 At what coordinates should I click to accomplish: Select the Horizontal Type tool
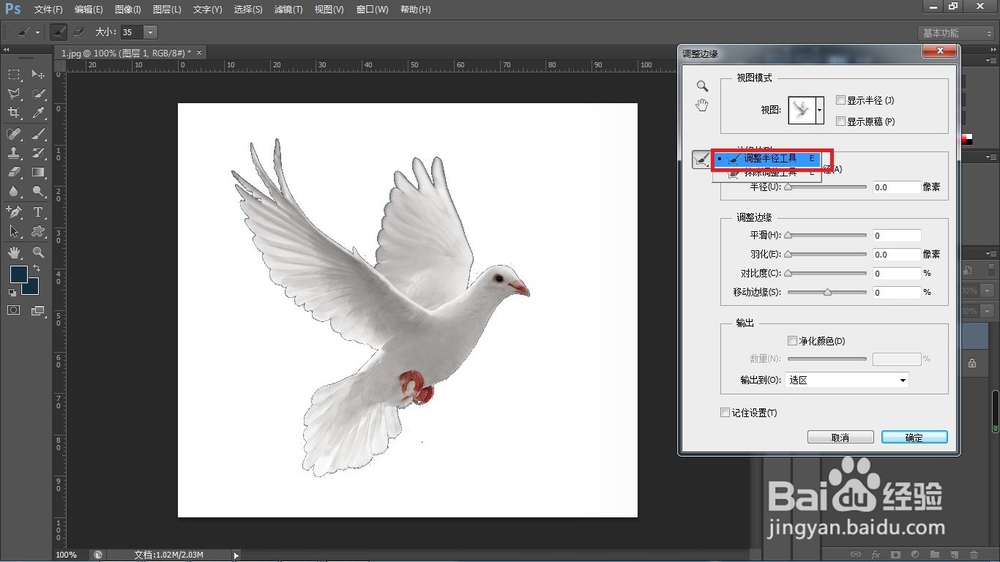coord(38,212)
